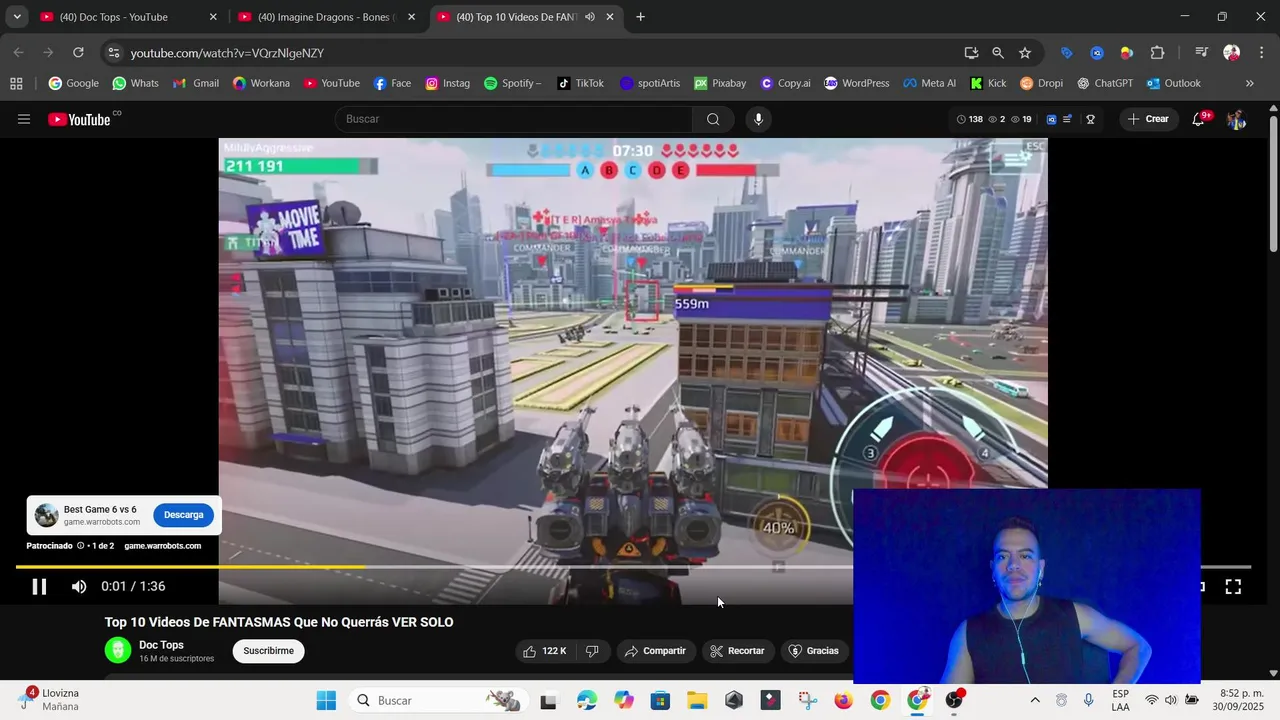Open the zoom magnifier in address bar
Screen dimensions: 1280x720
(x=998, y=53)
